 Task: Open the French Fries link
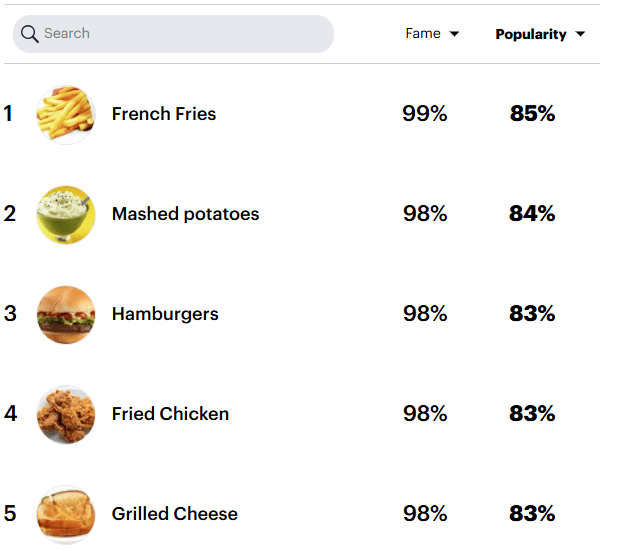pyautogui.click(x=164, y=114)
